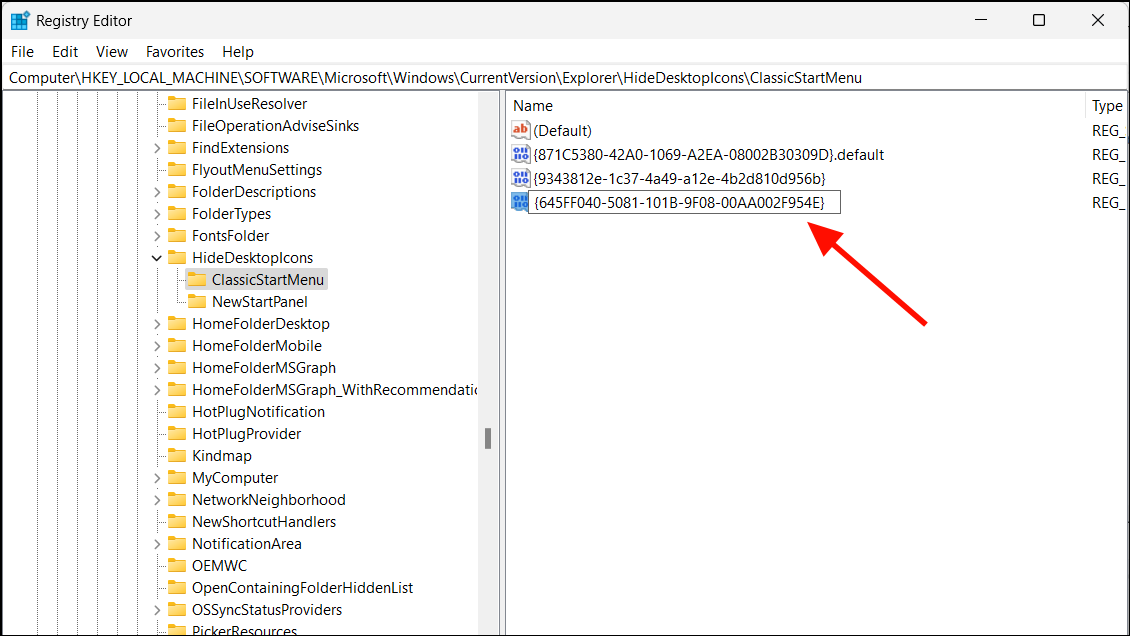Viewport: 1130px width, 636px height.
Task: Select the (Default) value name
Action: [562, 130]
